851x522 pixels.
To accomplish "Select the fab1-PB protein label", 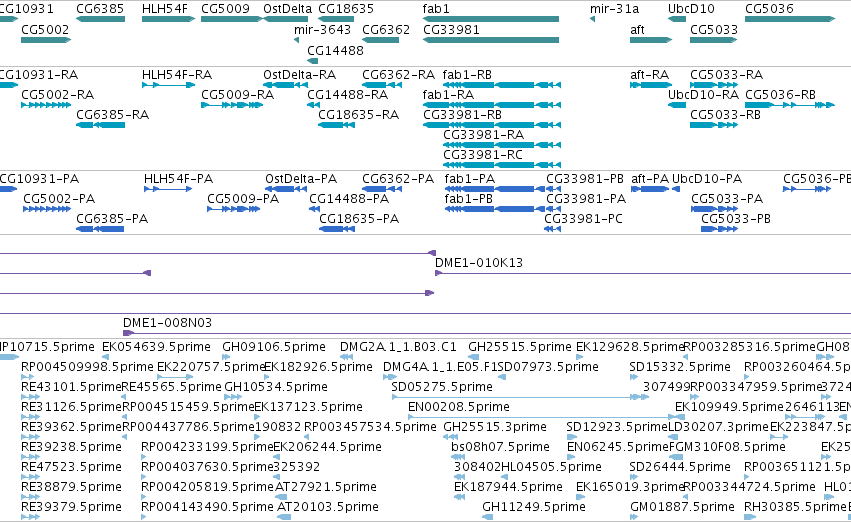I will coord(468,199).
